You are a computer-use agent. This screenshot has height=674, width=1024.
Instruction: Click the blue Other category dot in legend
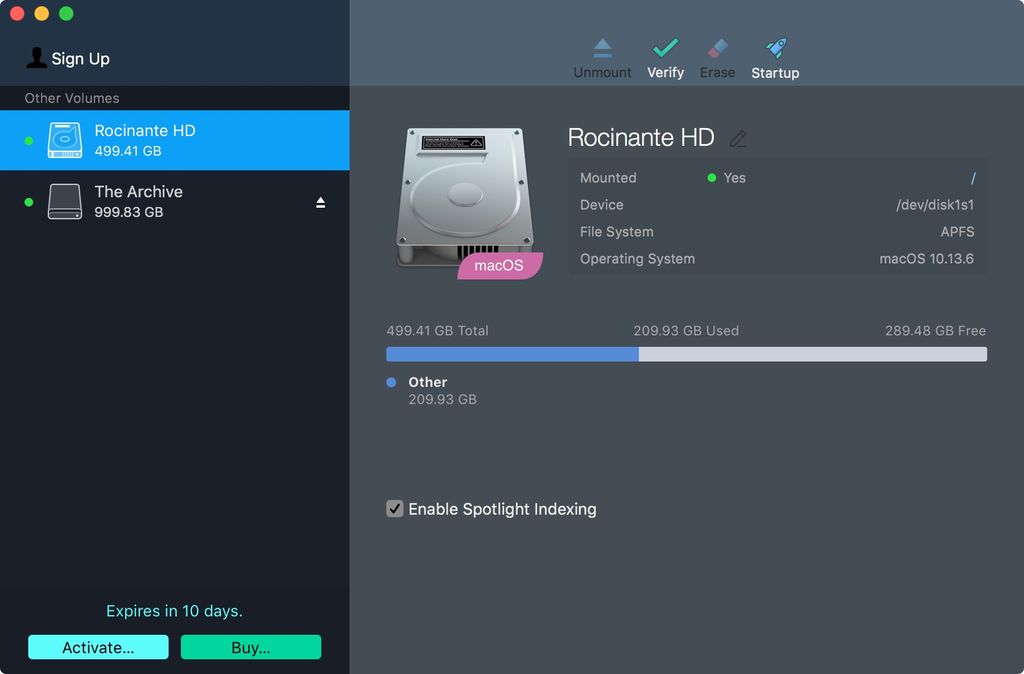pyautogui.click(x=390, y=382)
